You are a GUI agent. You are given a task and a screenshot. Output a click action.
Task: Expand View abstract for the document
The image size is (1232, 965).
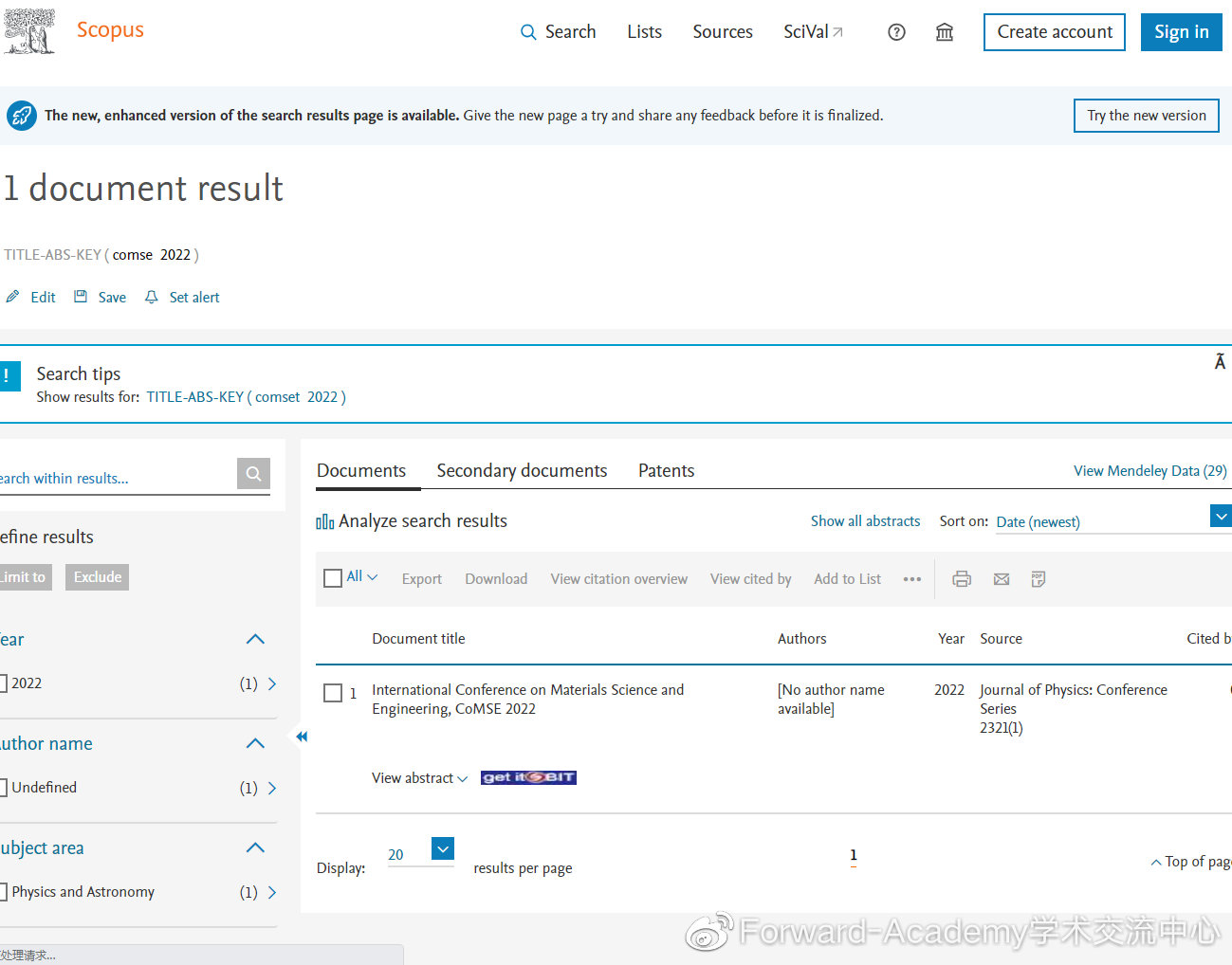click(419, 778)
